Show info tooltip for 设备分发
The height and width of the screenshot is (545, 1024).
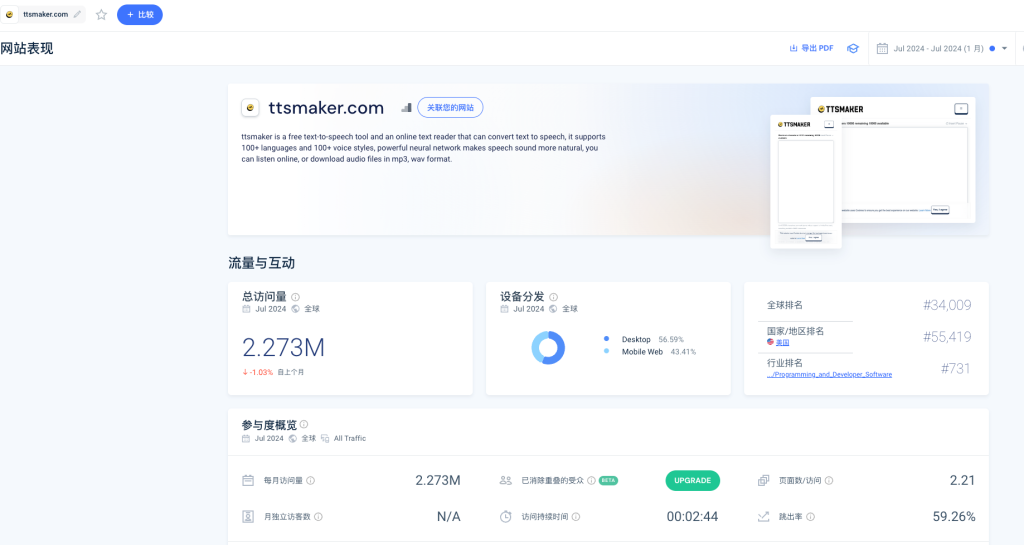click(x=554, y=297)
